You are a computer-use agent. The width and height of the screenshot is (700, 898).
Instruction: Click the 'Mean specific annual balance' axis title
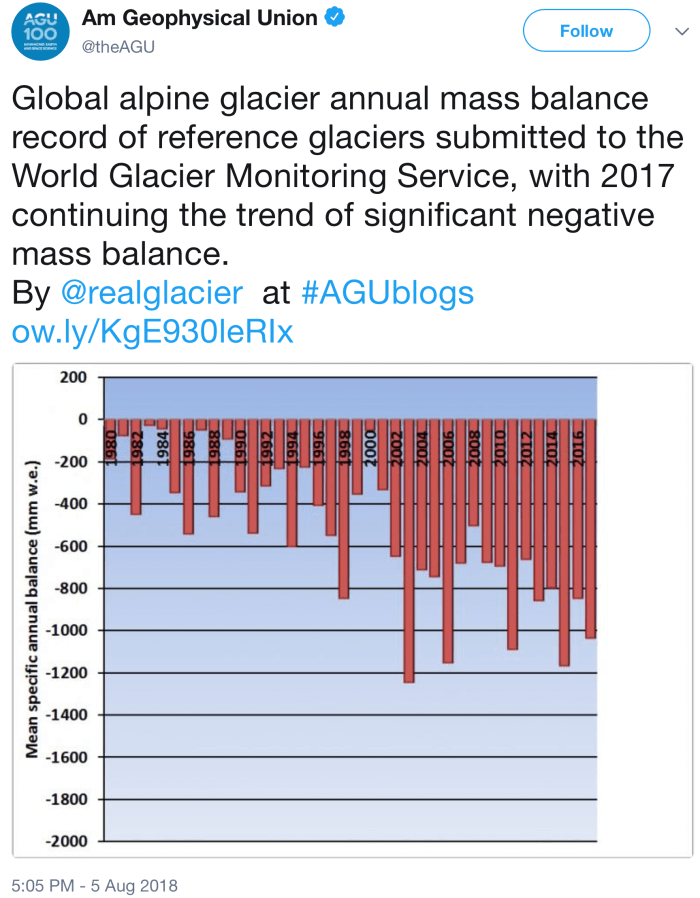coord(33,608)
